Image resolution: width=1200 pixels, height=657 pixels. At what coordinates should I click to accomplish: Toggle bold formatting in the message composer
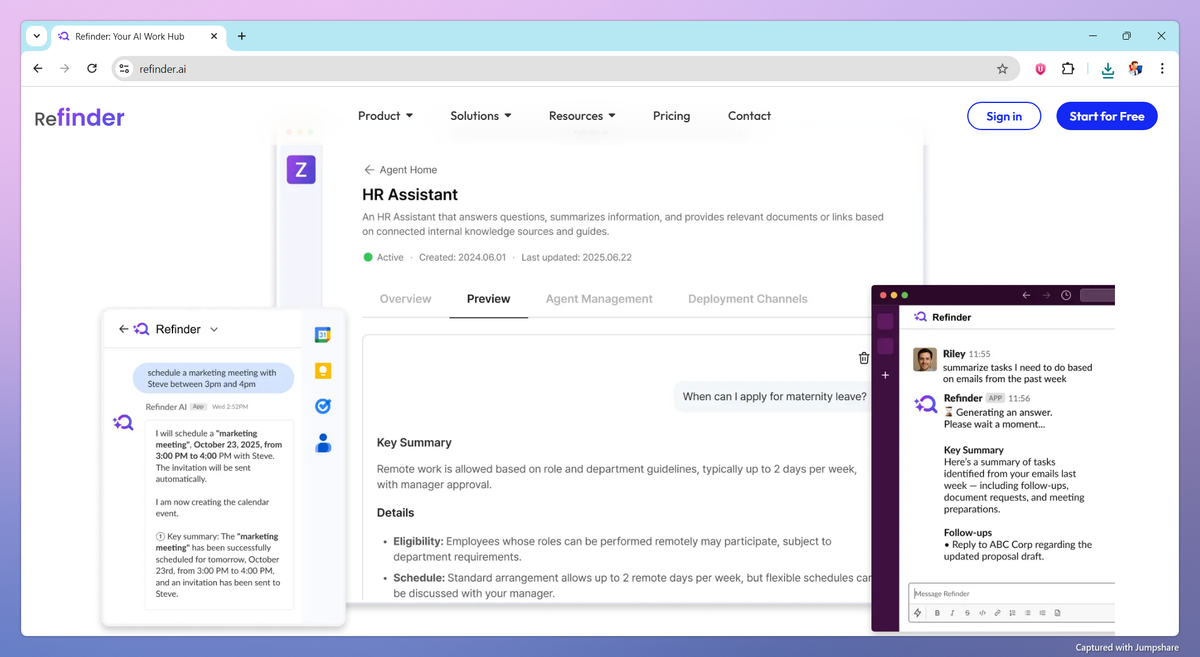[x=937, y=612]
